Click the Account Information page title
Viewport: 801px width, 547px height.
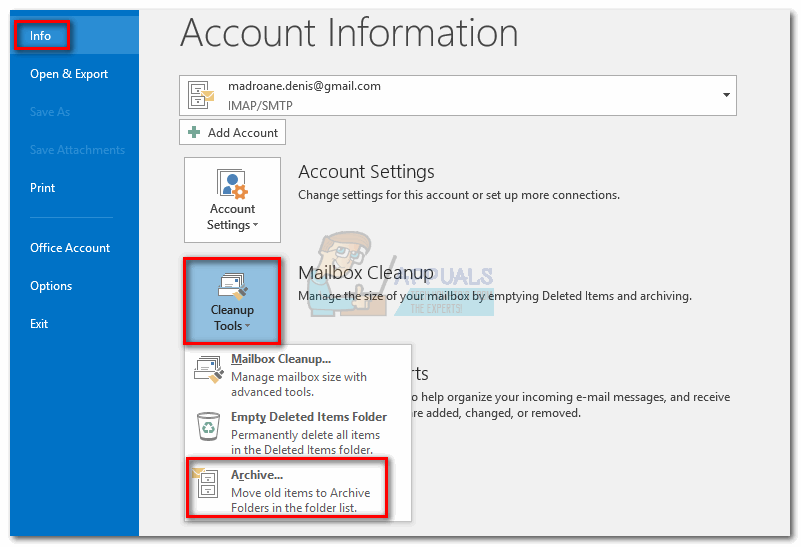click(x=349, y=33)
